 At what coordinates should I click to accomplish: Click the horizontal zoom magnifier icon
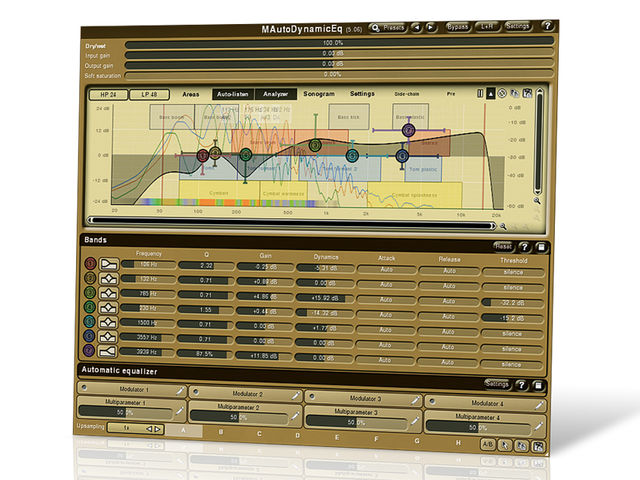[x=503, y=226]
